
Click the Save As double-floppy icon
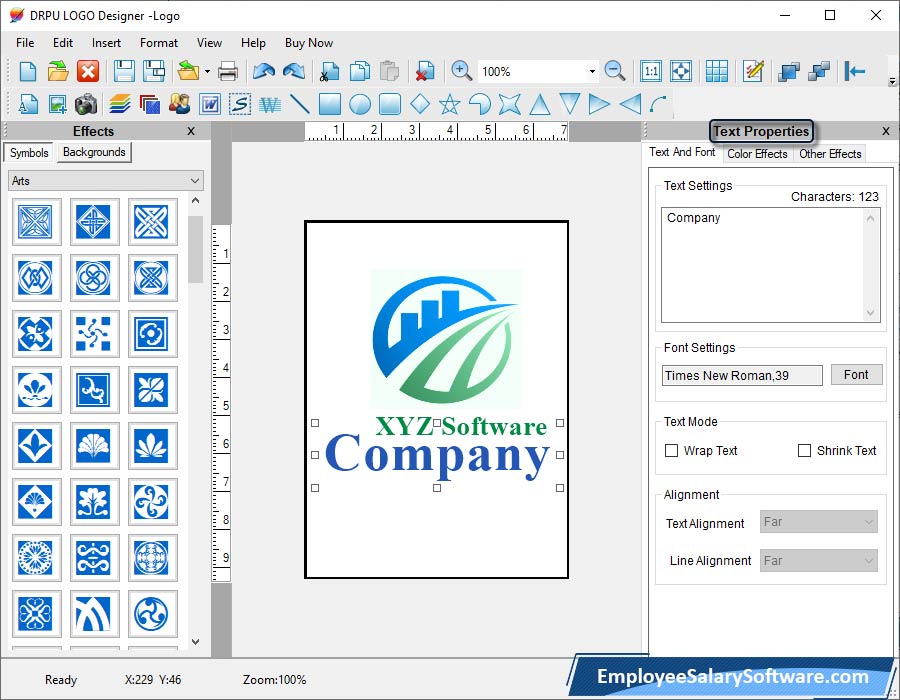[154, 72]
